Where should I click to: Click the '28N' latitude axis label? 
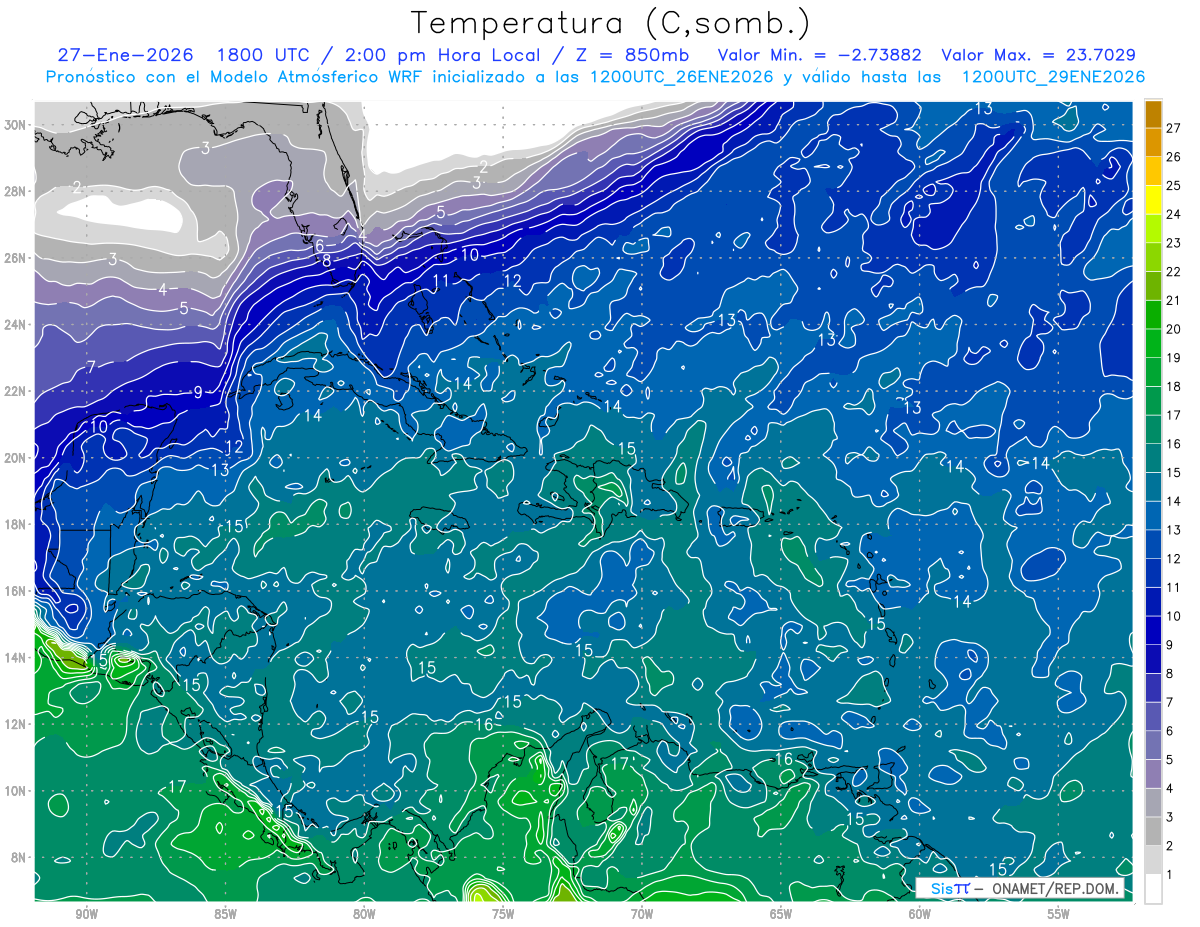click(x=14, y=191)
